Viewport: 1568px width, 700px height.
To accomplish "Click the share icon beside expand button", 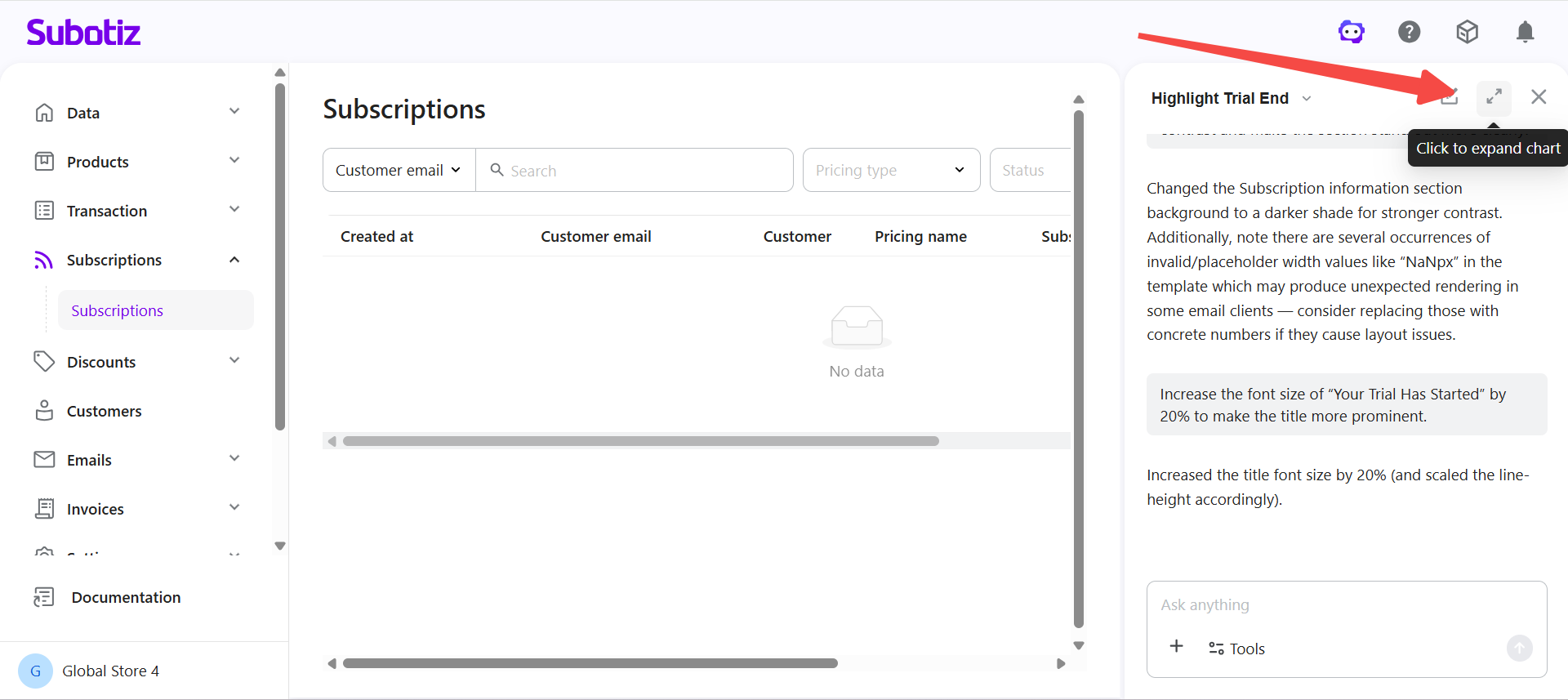I will (x=1450, y=97).
